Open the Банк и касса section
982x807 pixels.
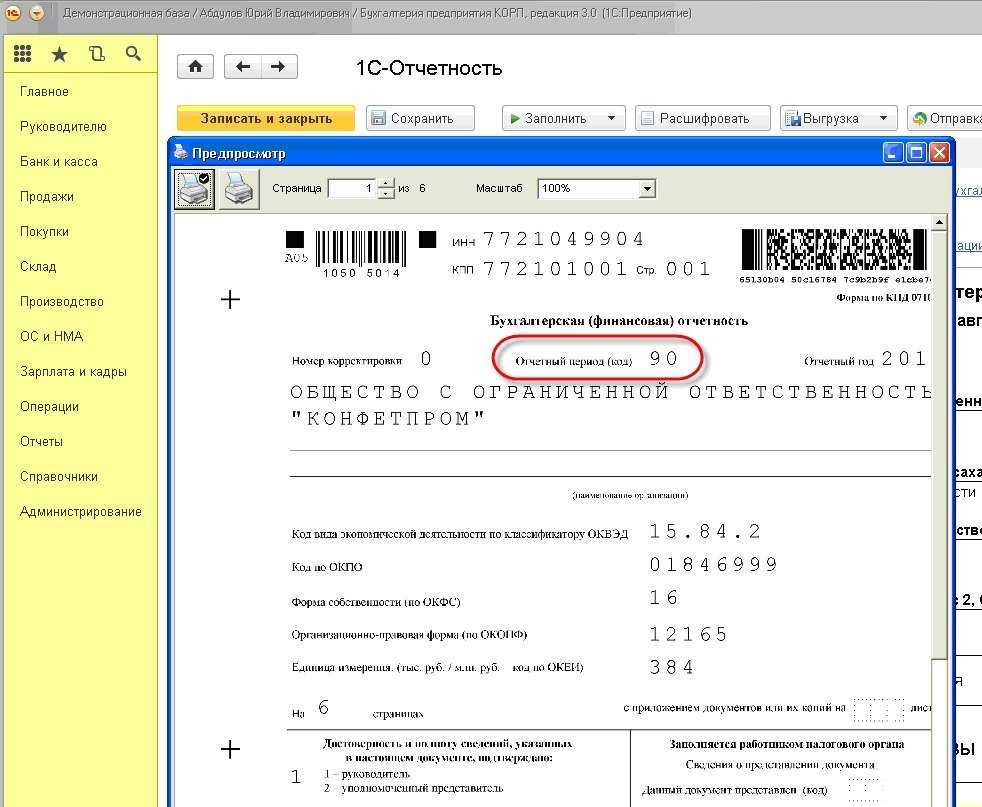59,161
